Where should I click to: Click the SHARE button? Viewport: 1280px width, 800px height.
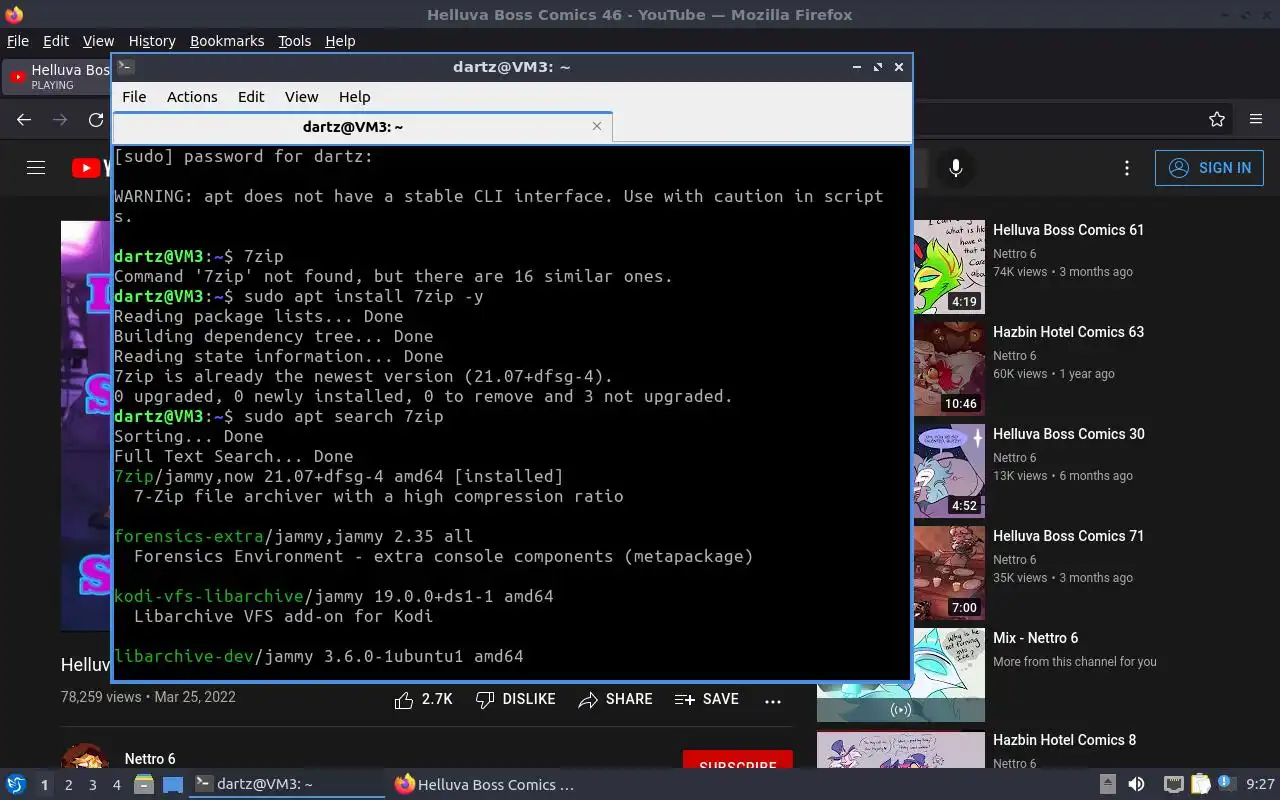pyautogui.click(x=616, y=700)
